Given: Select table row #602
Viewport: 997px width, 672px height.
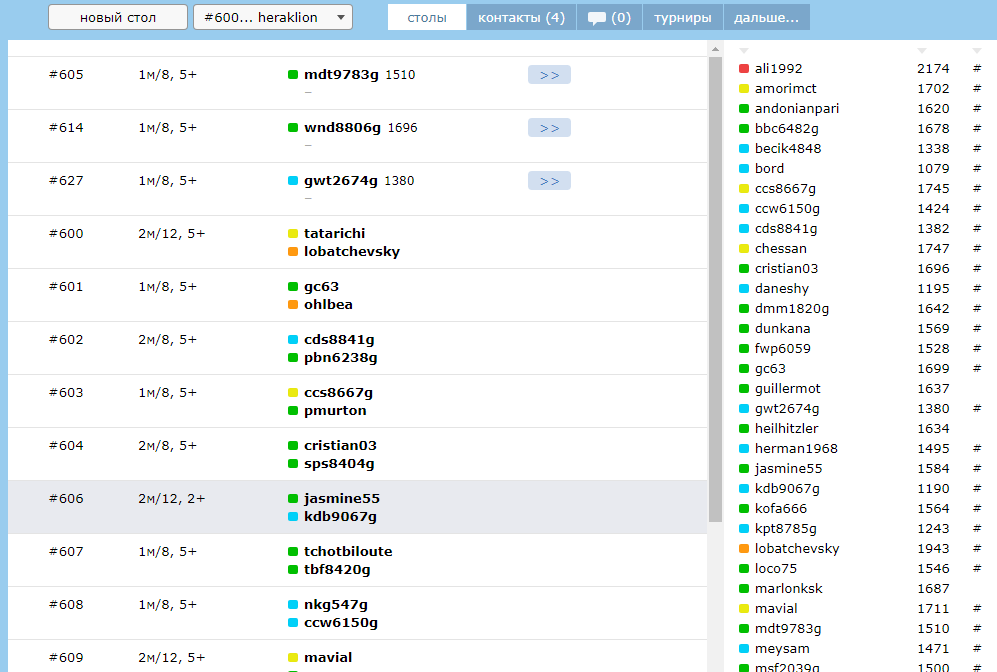Looking at the screenshot, I should point(357,348).
